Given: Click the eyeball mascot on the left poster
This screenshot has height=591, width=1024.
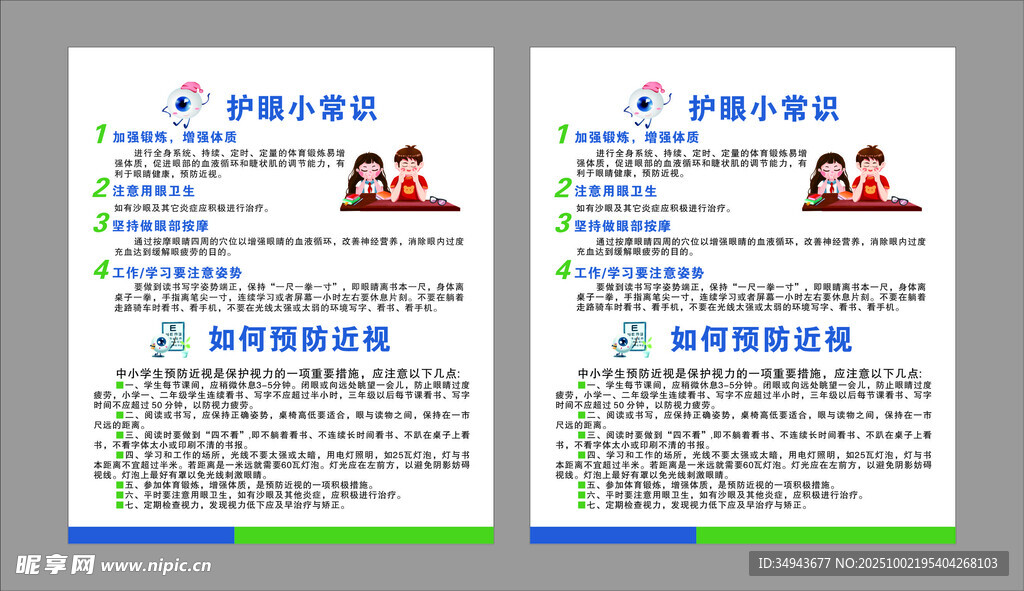Looking at the screenshot, I should click(x=187, y=104).
